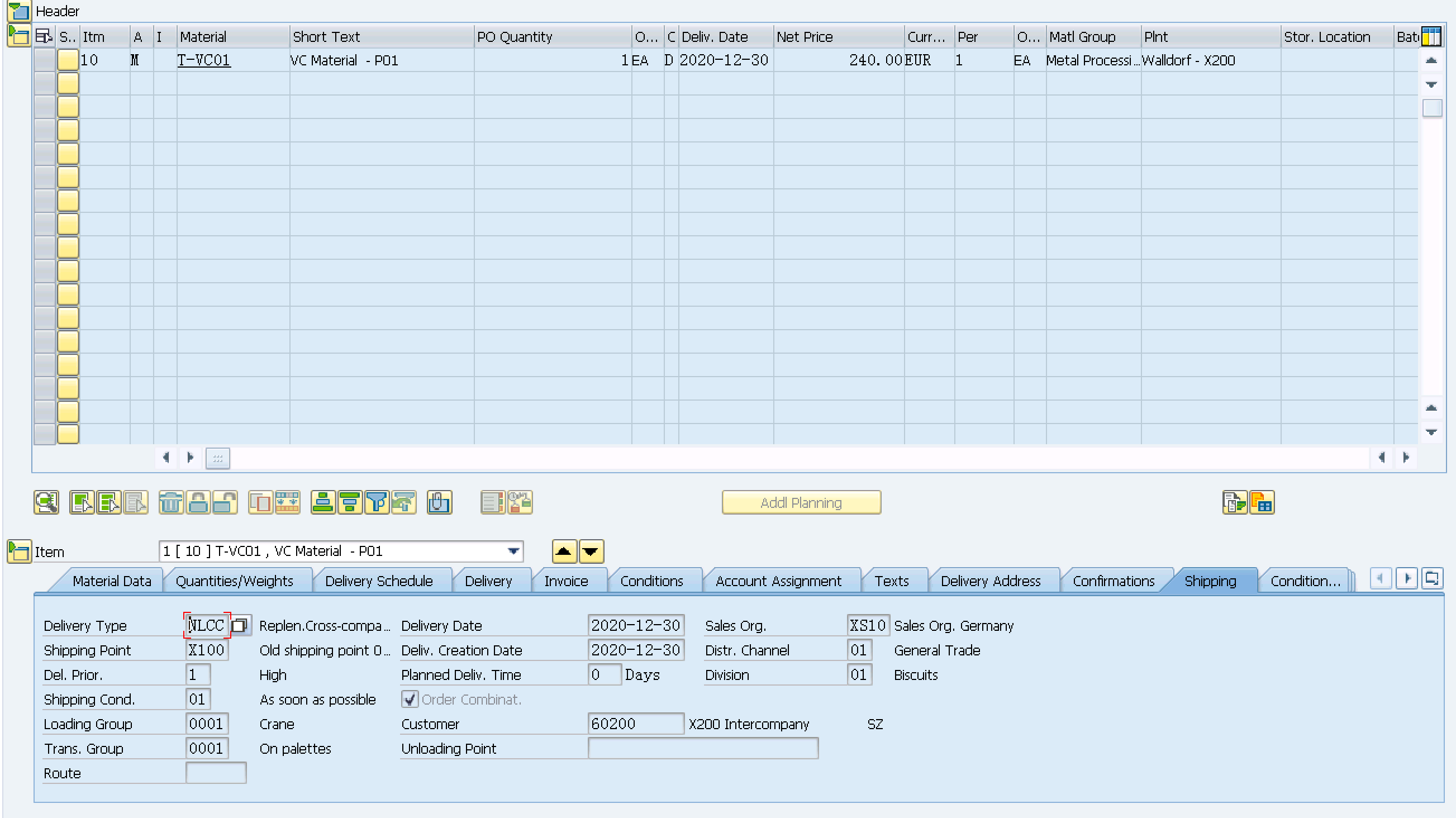Image resolution: width=1456 pixels, height=818 pixels.
Task: Click the sort ascending icon
Action: pos(323,502)
